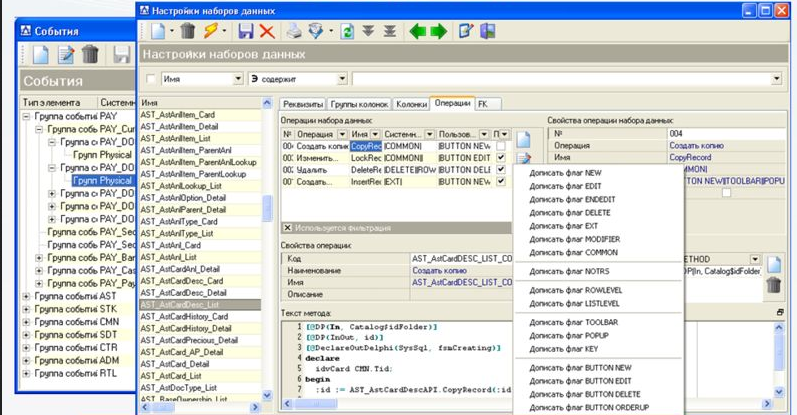
Task: Collapse Группа событий PAY tree node
Action: click(26, 116)
